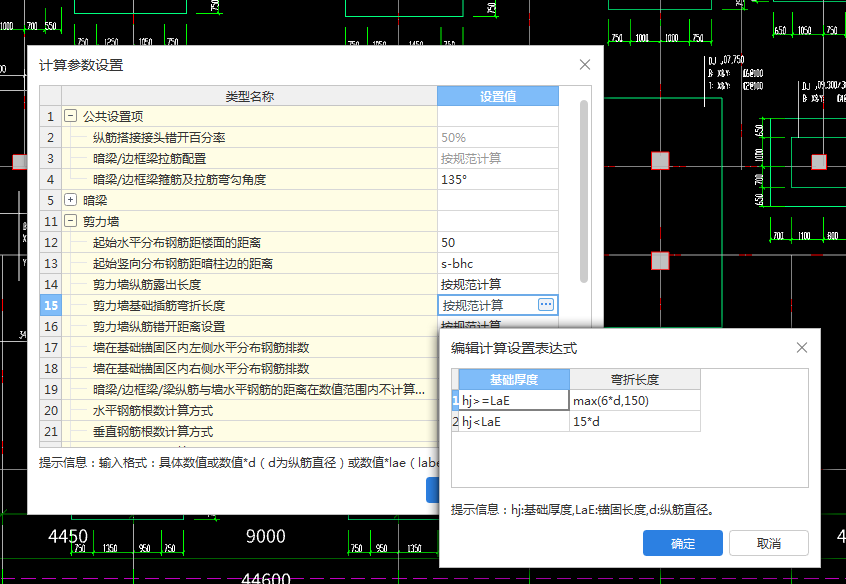Select the row starting 暗梁/边框梁/梁纵筋与墙水平钢筋
Viewport: 846px width, 584px height.
click(x=249, y=390)
